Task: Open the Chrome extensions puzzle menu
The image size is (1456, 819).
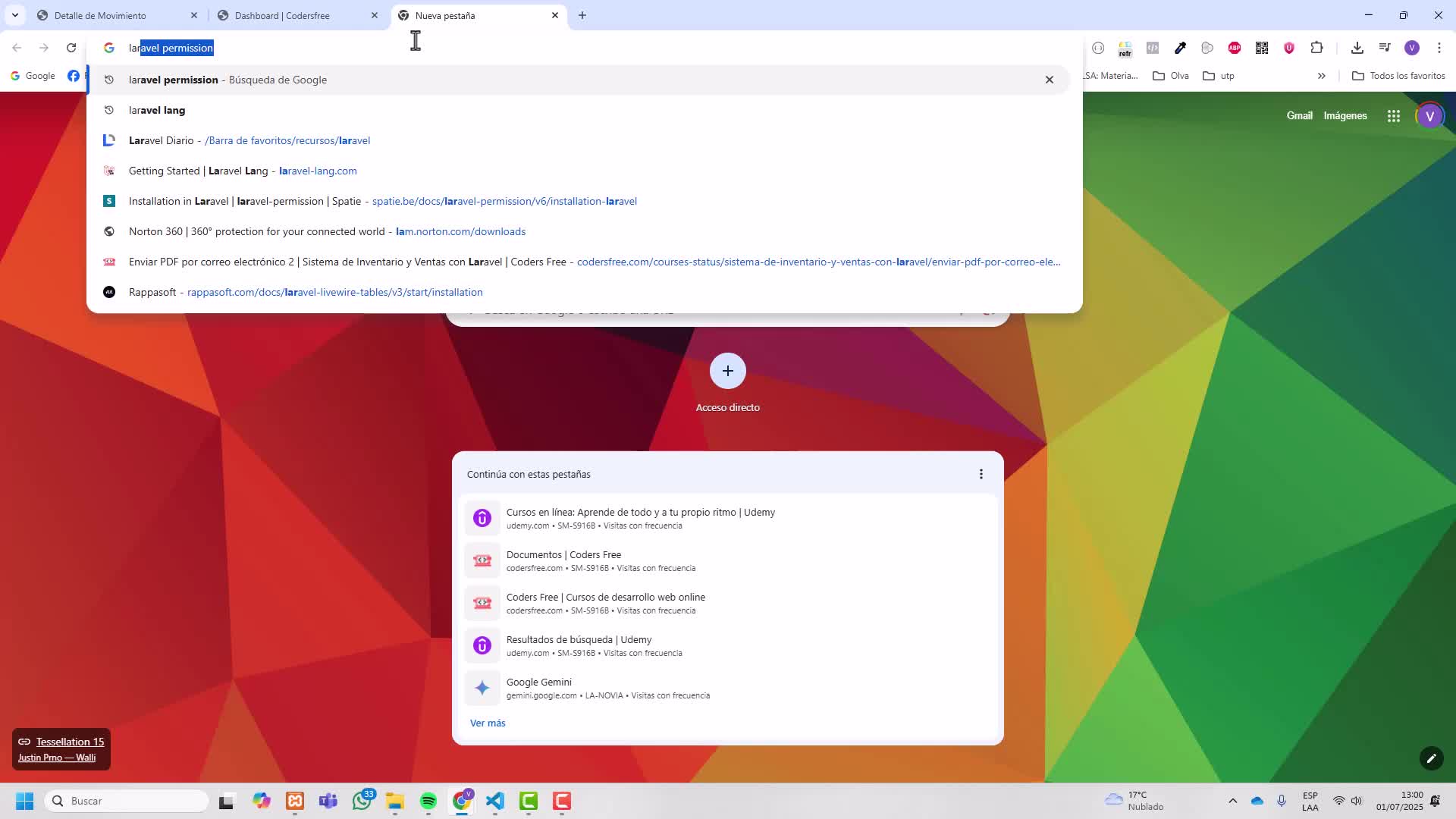Action: 1316,48
